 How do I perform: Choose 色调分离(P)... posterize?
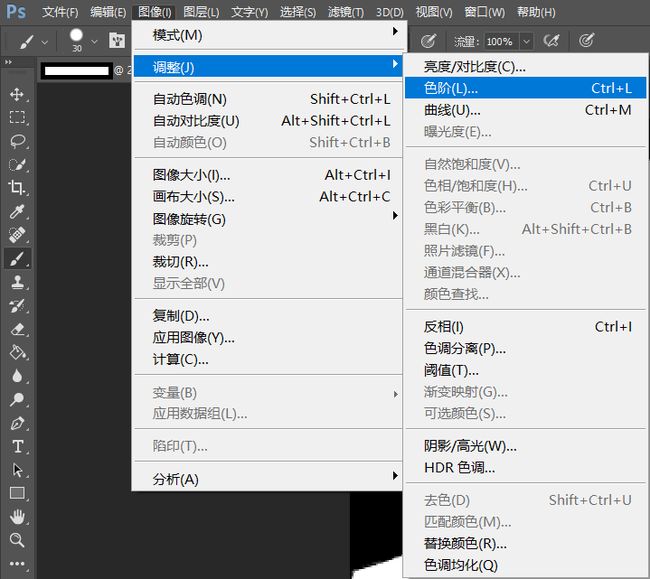click(525, 348)
